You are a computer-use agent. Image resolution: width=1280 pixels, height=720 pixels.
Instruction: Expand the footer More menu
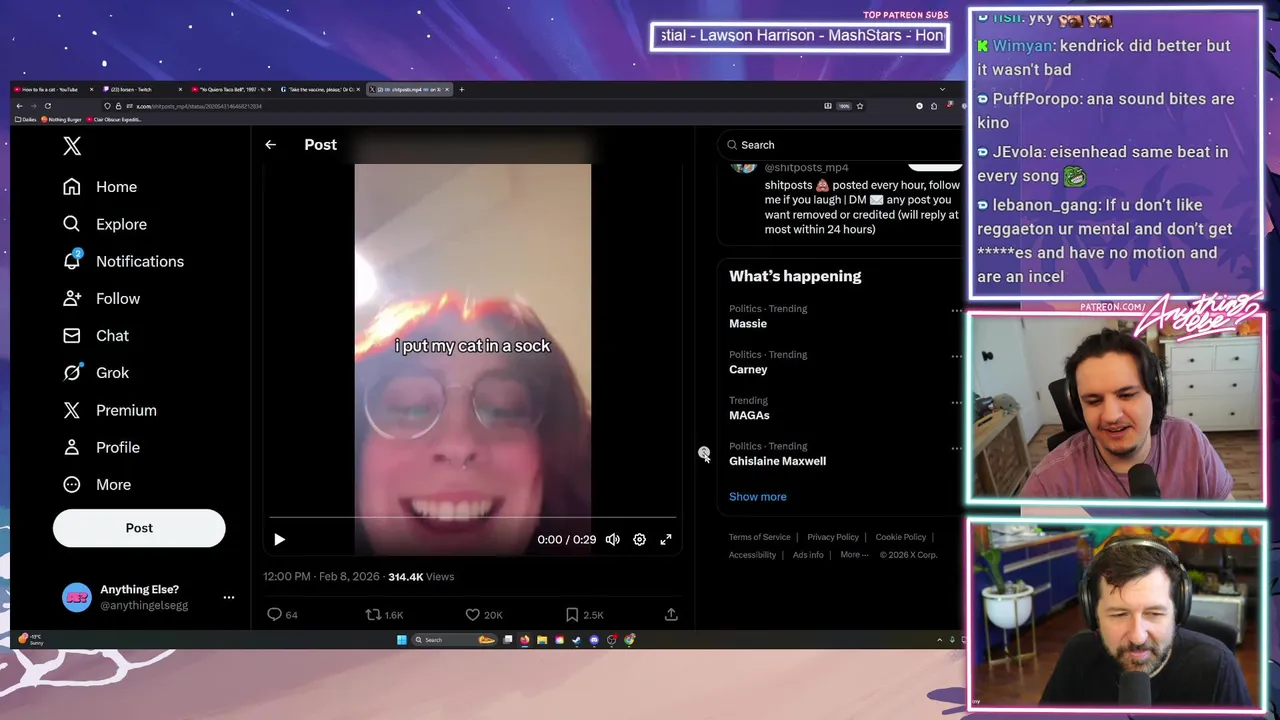coord(854,555)
